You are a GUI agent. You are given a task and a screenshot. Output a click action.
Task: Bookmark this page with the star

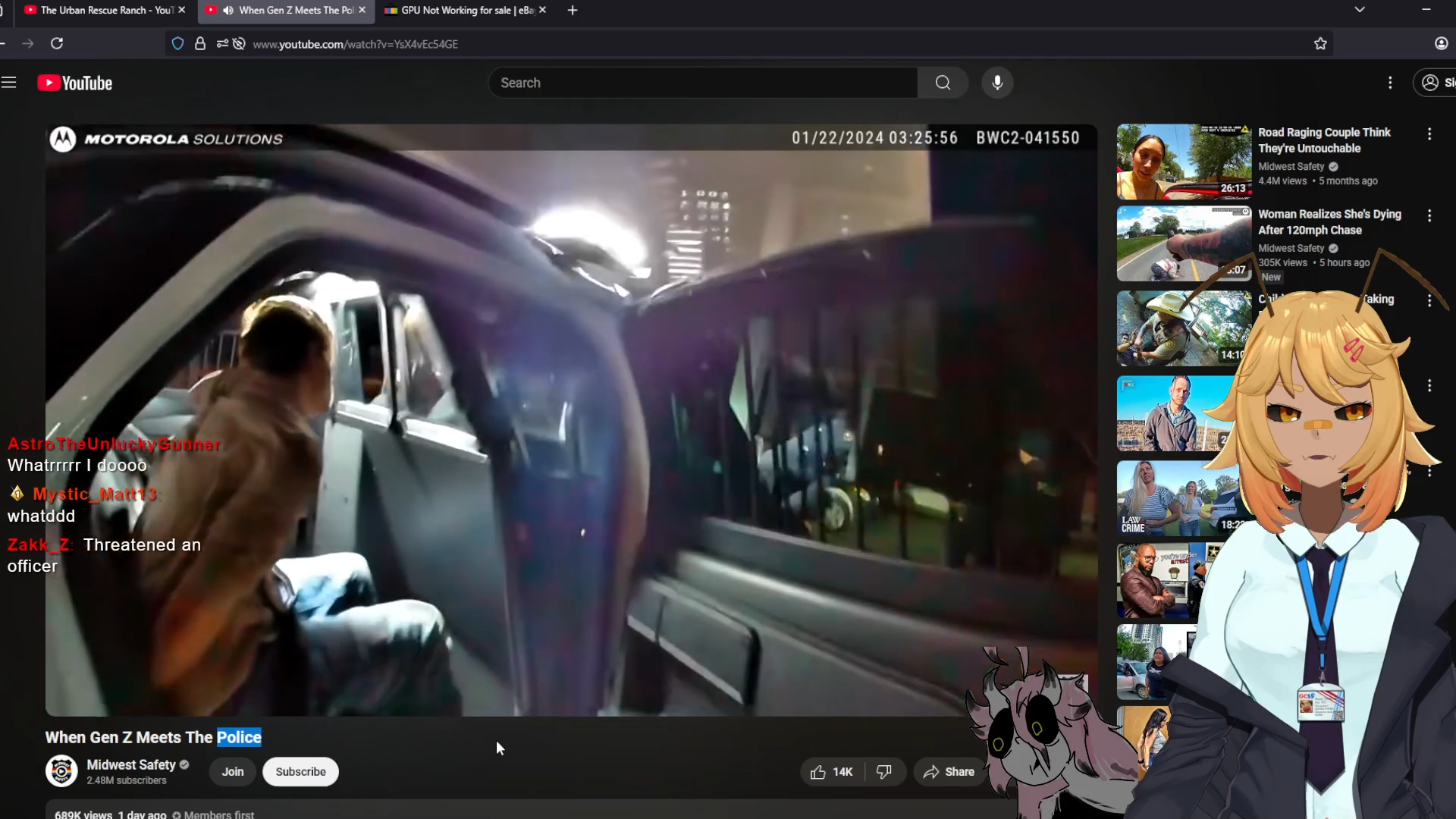click(1320, 44)
